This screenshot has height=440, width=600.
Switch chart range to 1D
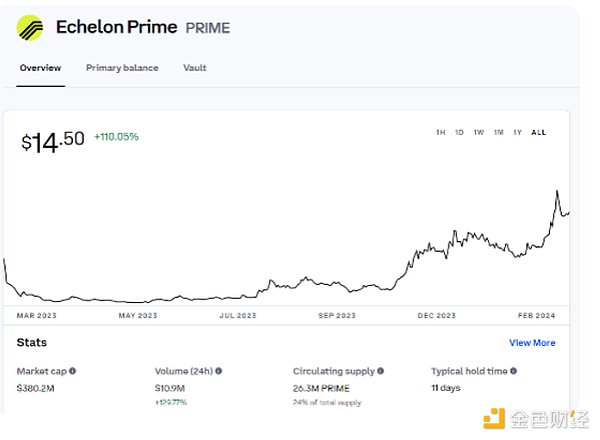tap(459, 132)
